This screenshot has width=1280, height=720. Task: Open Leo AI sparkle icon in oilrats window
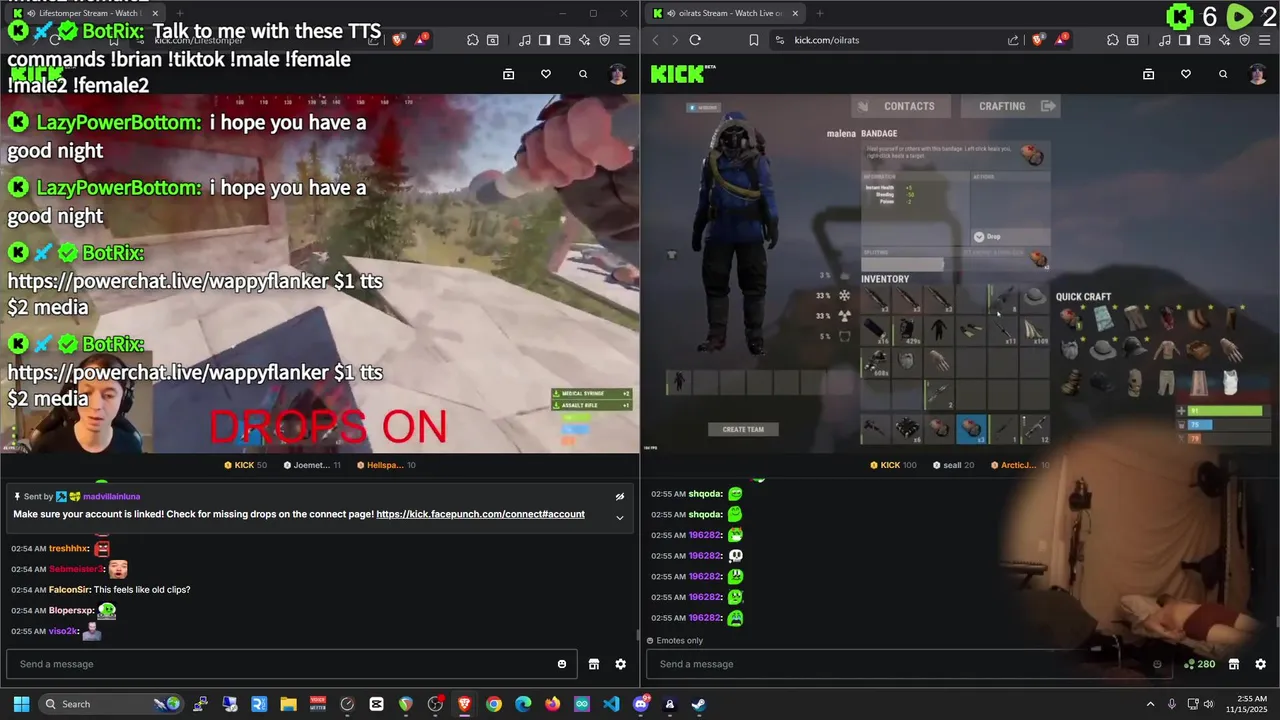[x=1224, y=40]
